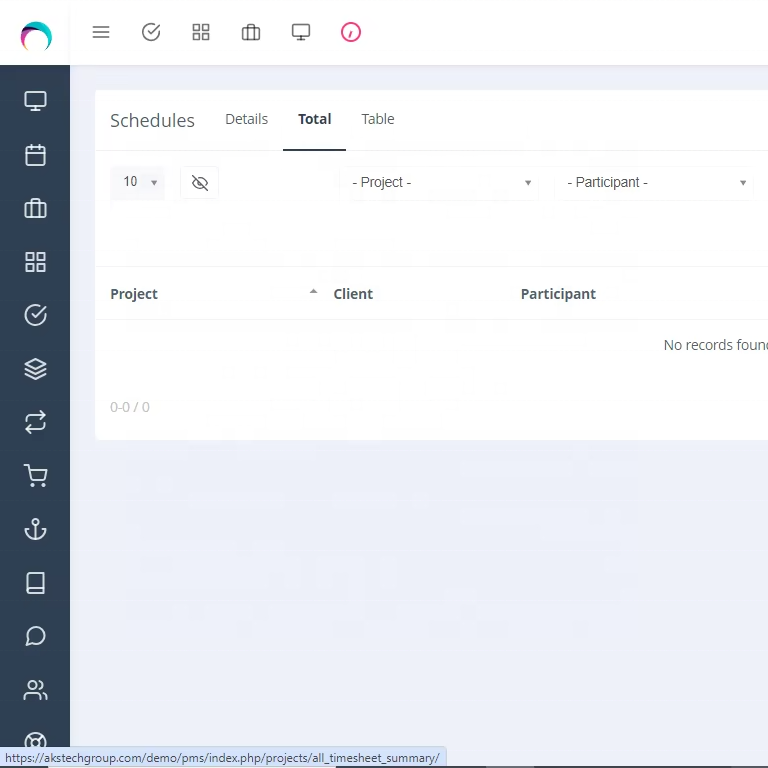
Task: Click the users icon in sidebar
Action: (35, 690)
